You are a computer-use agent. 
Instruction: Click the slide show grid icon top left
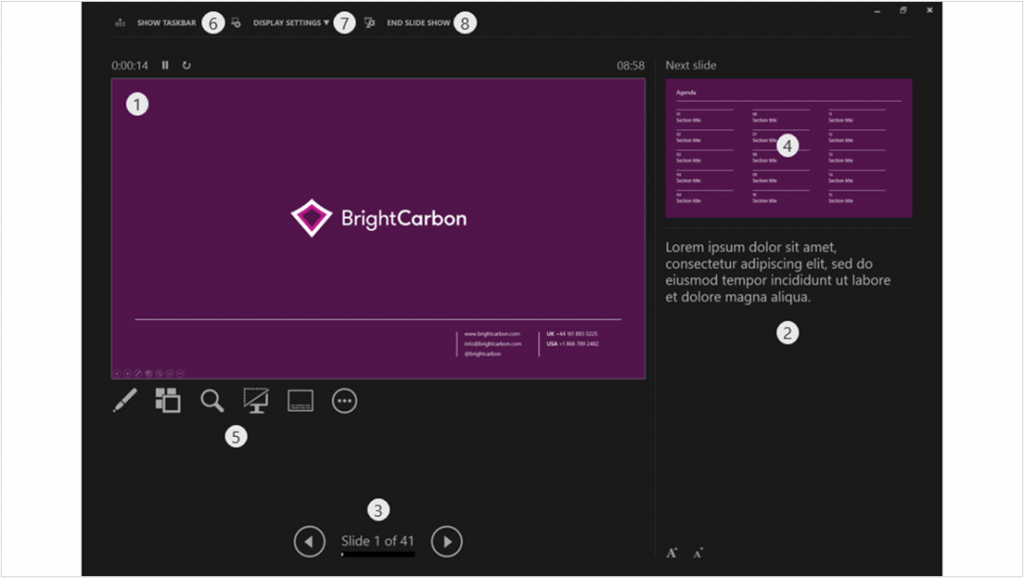pos(120,22)
